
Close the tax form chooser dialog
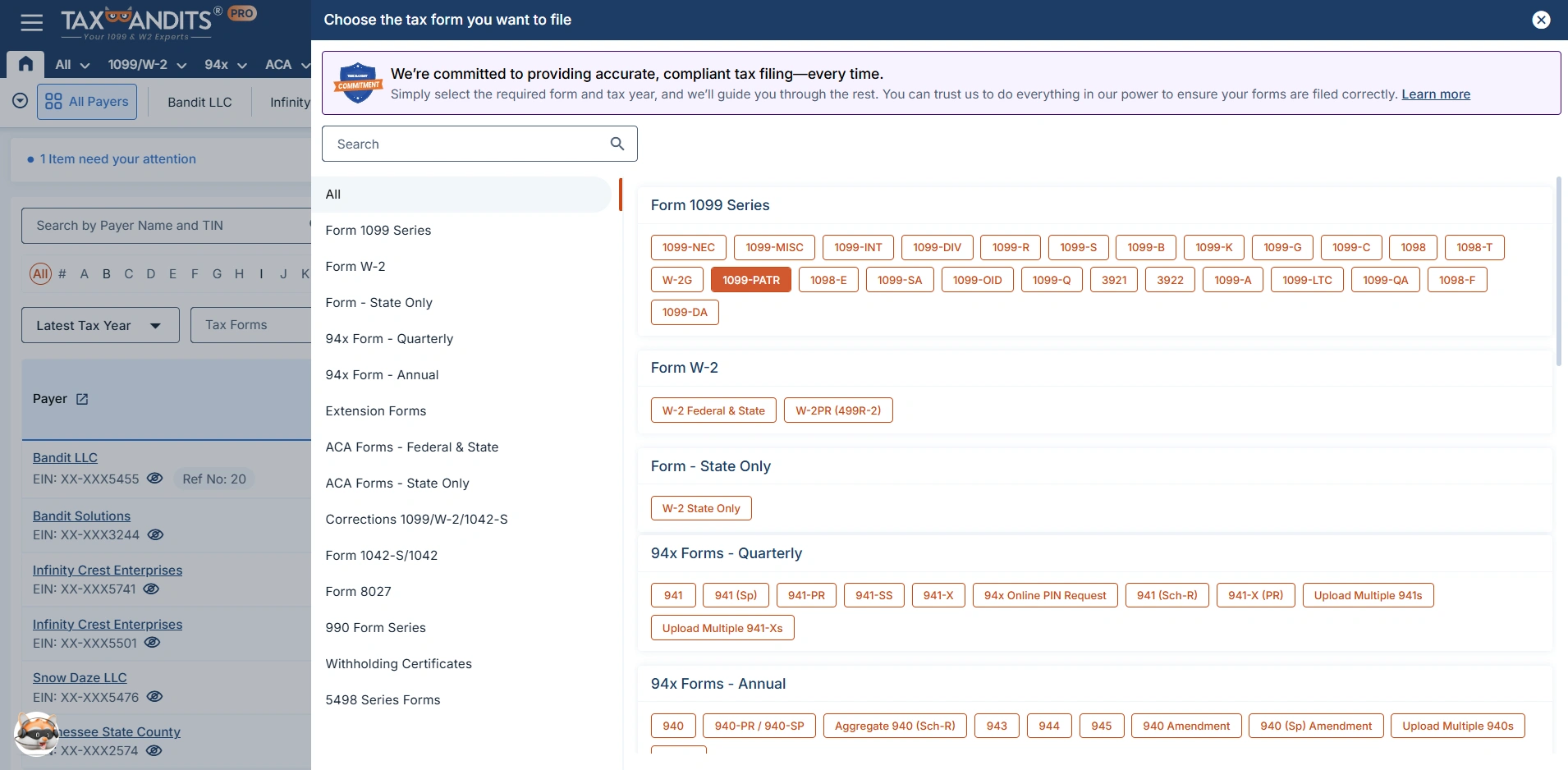tap(1541, 20)
